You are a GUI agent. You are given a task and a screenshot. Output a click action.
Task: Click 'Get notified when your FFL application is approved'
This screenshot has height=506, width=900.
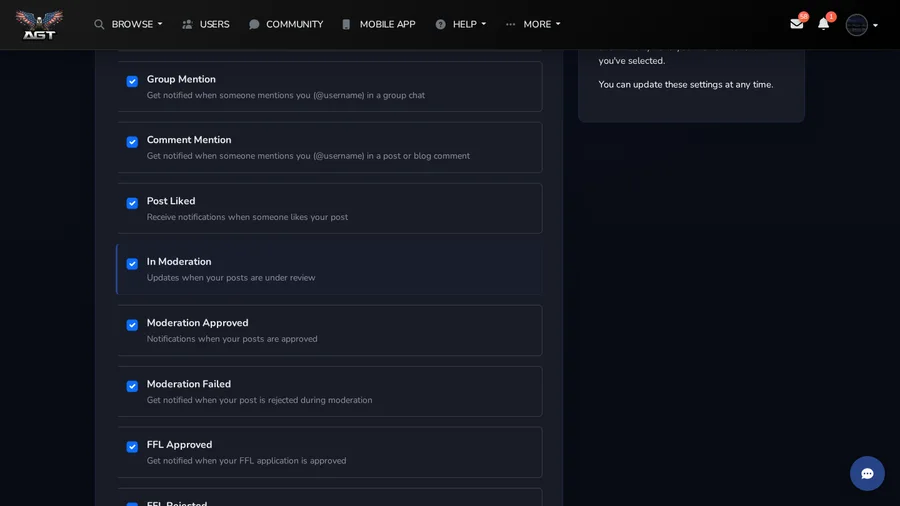click(246, 461)
